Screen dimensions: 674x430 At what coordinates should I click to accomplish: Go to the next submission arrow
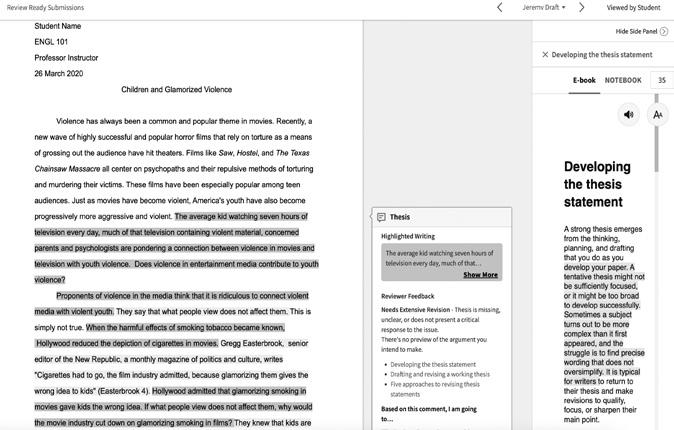[x=581, y=7]
